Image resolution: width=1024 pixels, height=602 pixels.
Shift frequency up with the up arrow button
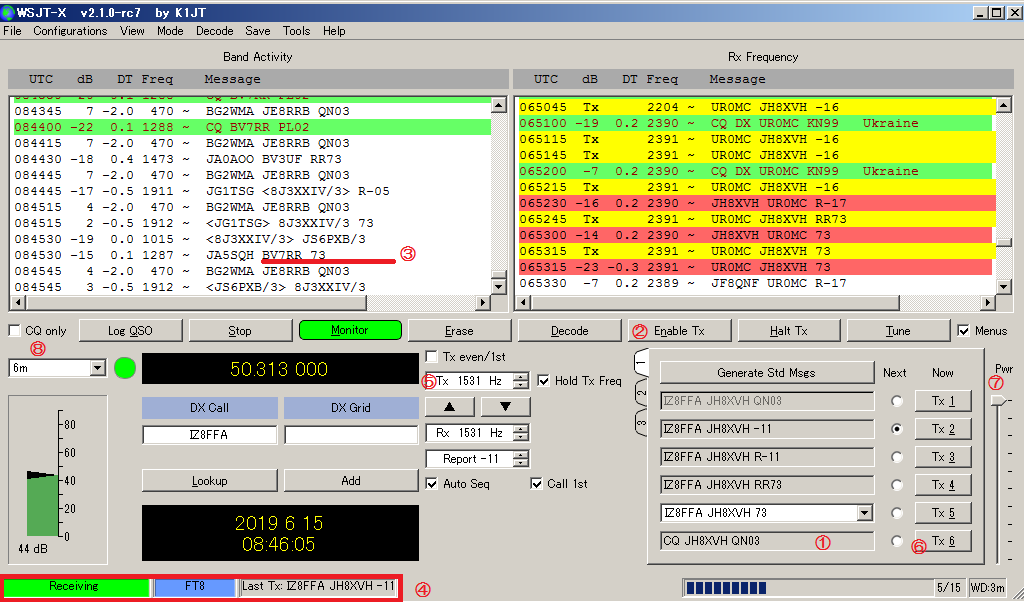450,407
